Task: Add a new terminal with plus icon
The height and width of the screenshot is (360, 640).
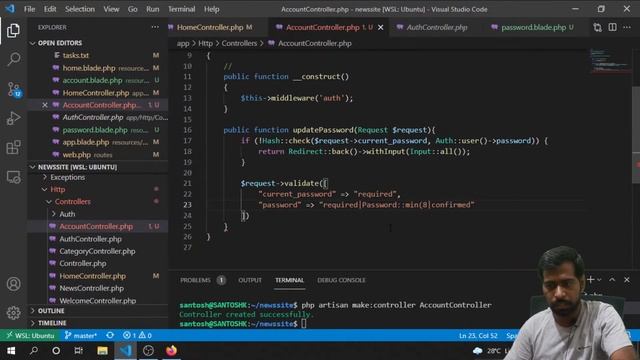Action: 590,280
